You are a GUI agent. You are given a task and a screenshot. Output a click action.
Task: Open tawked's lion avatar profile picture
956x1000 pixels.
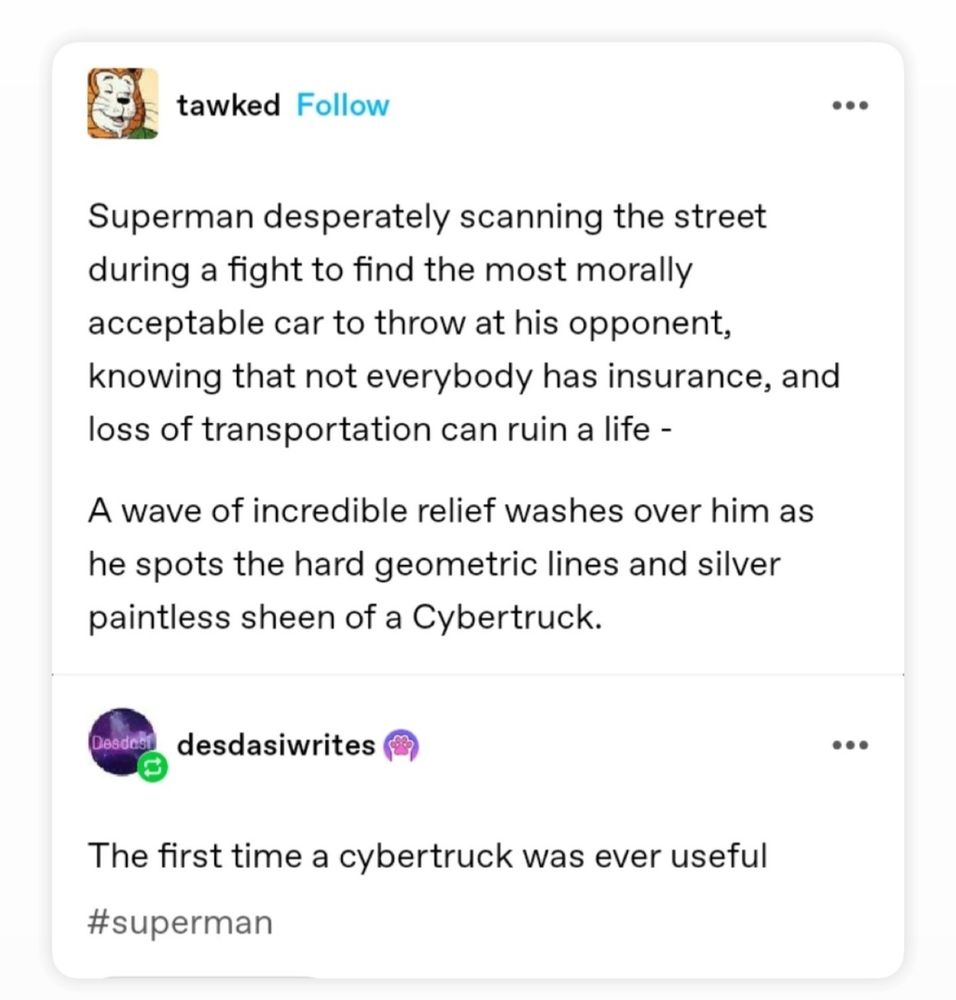click(122, 104)
